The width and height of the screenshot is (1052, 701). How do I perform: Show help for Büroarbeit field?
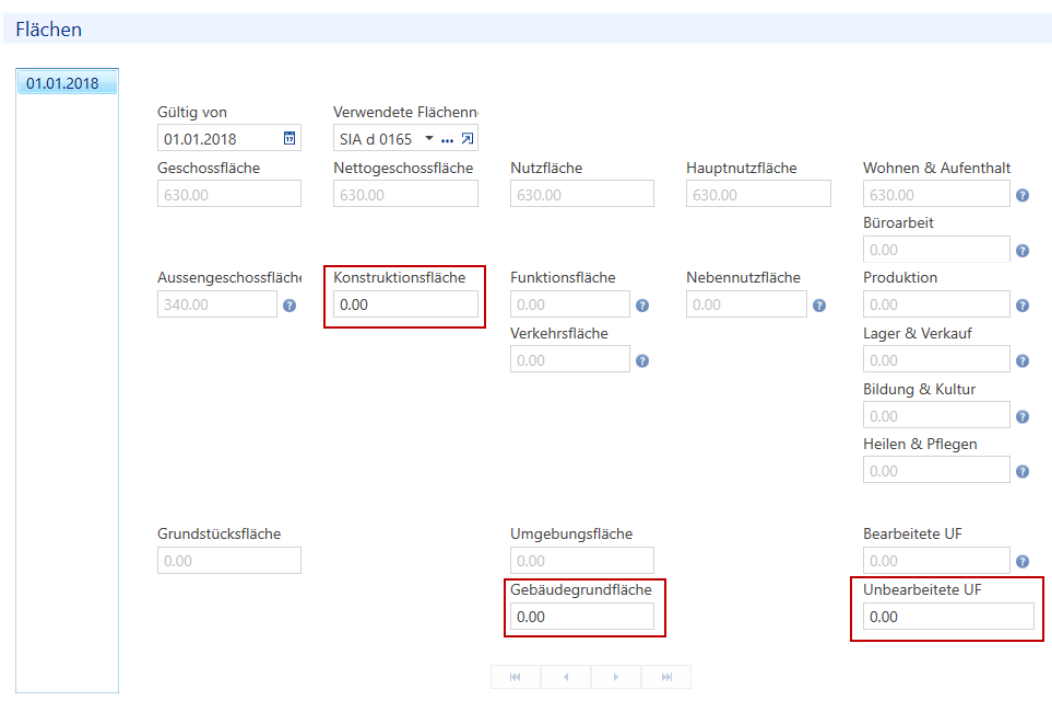click(x=1022, y=250)
